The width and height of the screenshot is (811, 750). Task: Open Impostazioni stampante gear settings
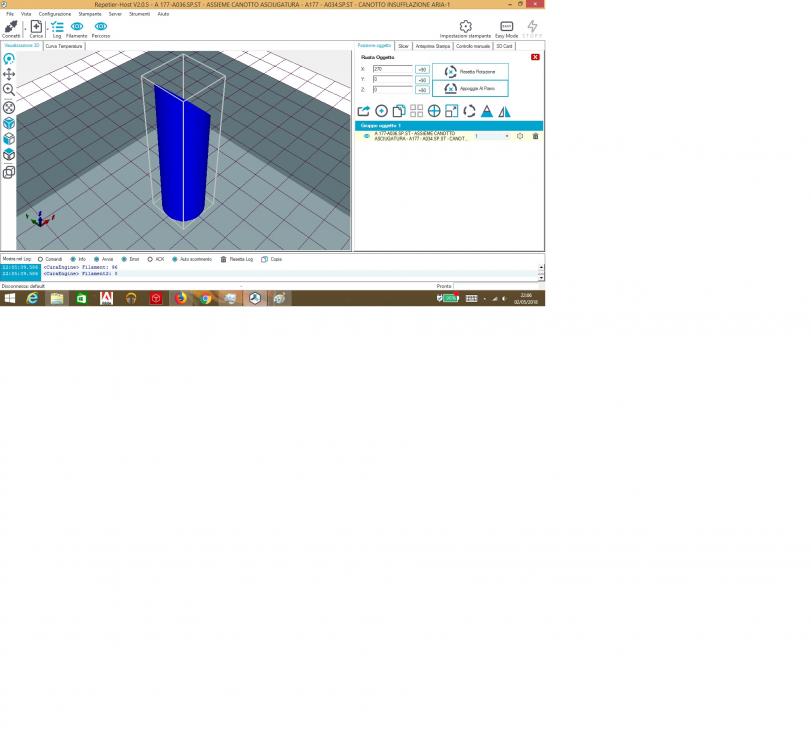point(465,27)
